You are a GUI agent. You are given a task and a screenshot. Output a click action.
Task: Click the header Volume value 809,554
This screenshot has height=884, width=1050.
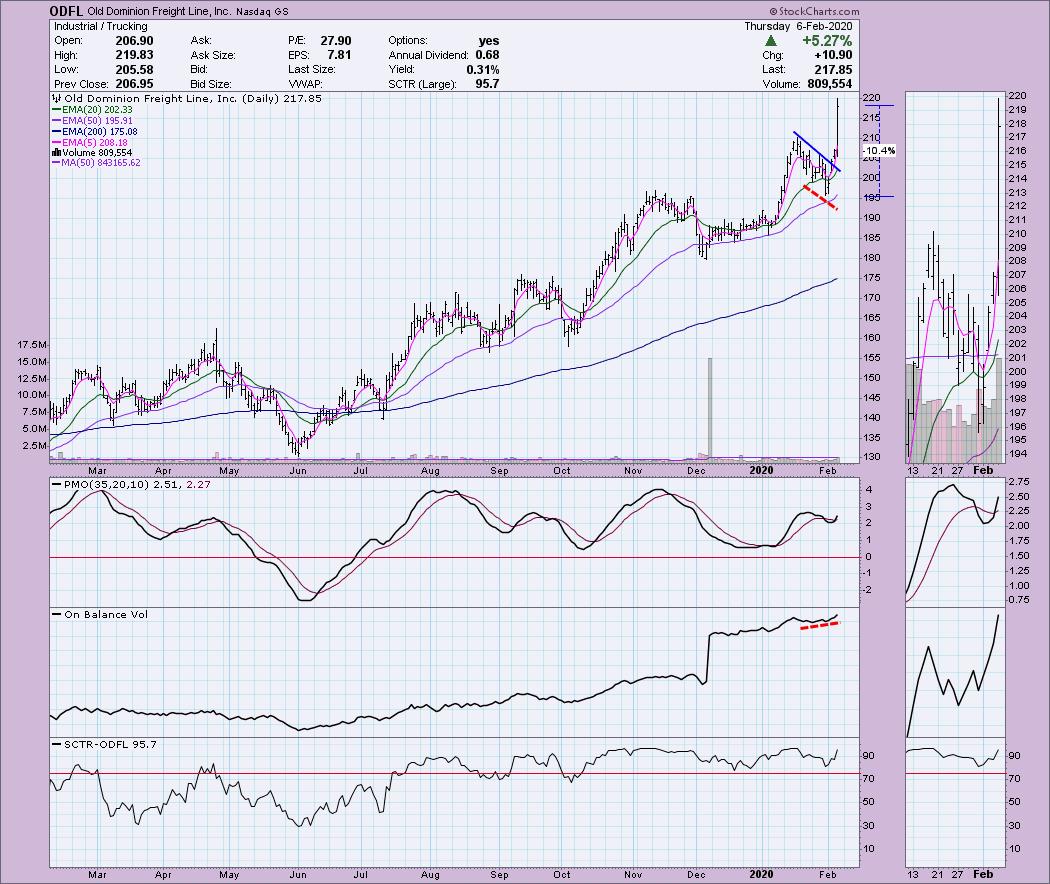click(829, 84)
